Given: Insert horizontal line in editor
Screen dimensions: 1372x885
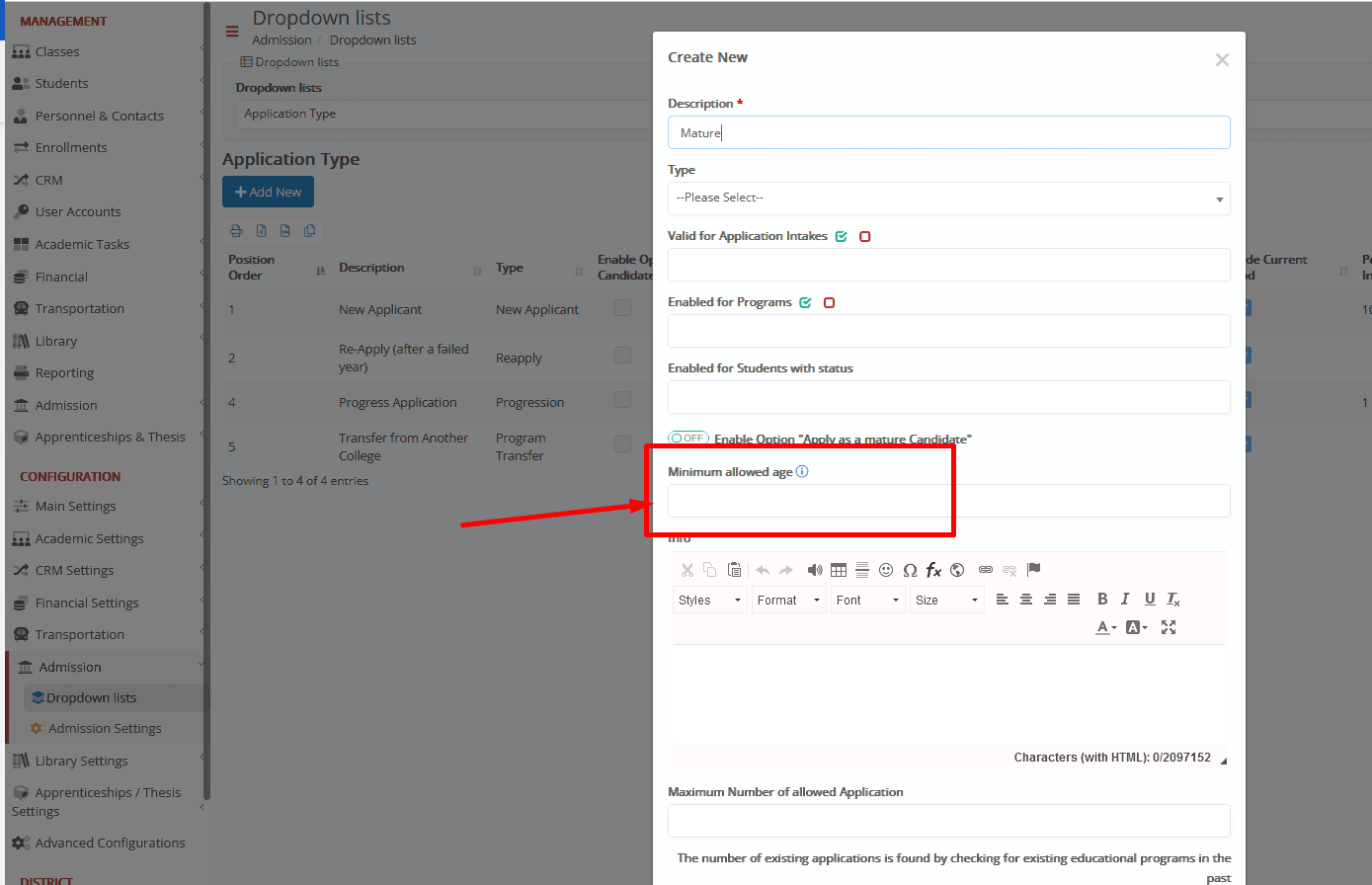Looking at the screenshot, I should 862,570.
